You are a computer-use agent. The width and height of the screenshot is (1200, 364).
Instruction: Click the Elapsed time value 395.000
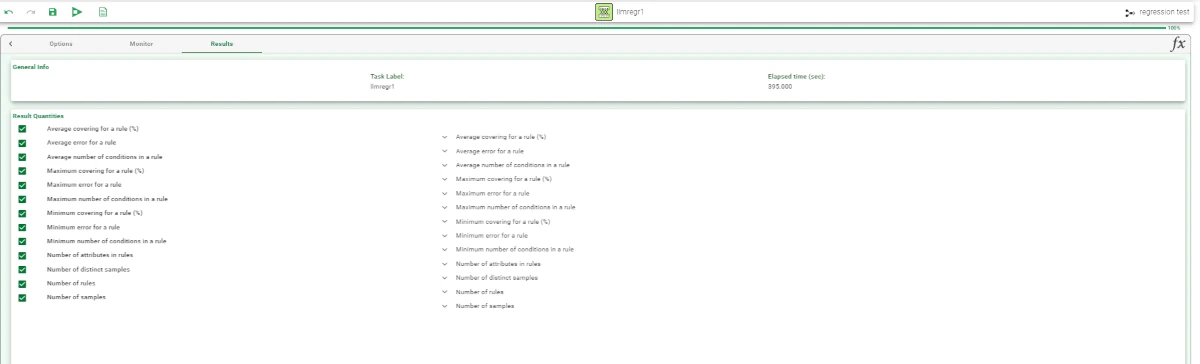(x=780, y=86)
